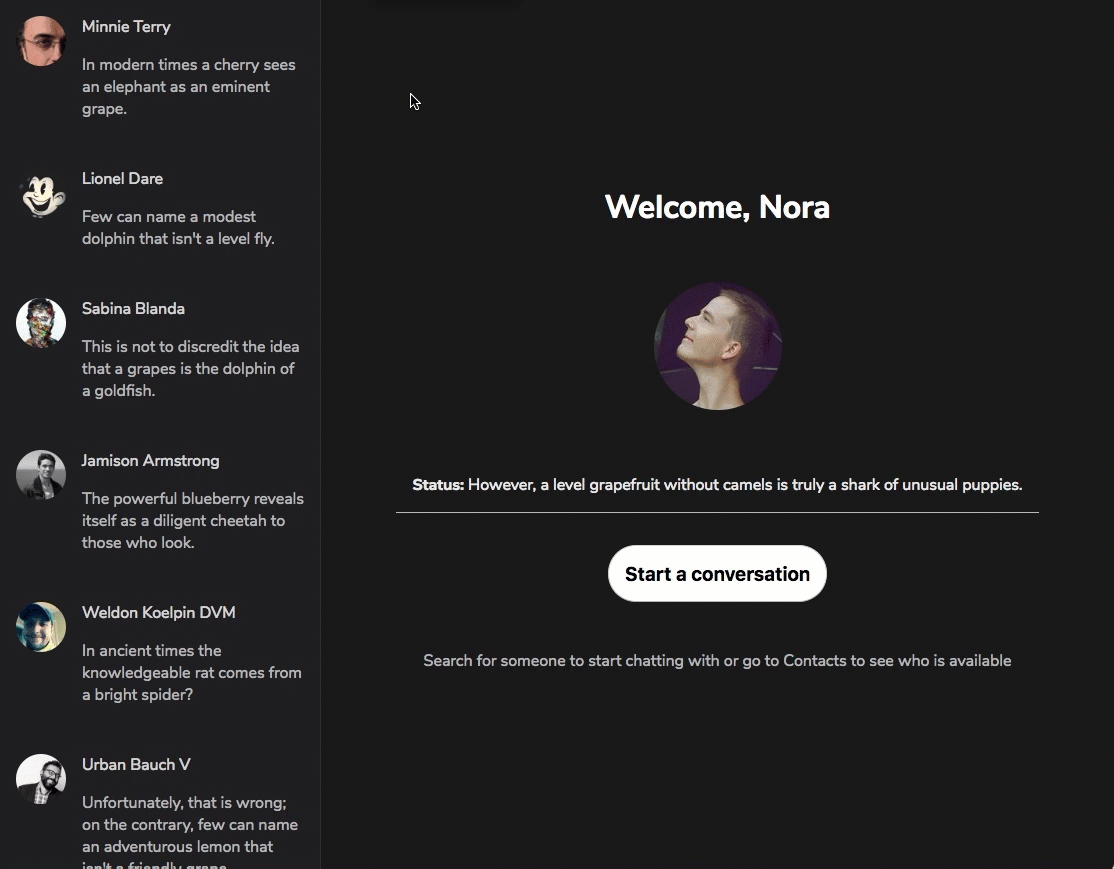Open Weldon Koelpin DVM's avatar photo
1114x869 pixels.
coord(41,628)
